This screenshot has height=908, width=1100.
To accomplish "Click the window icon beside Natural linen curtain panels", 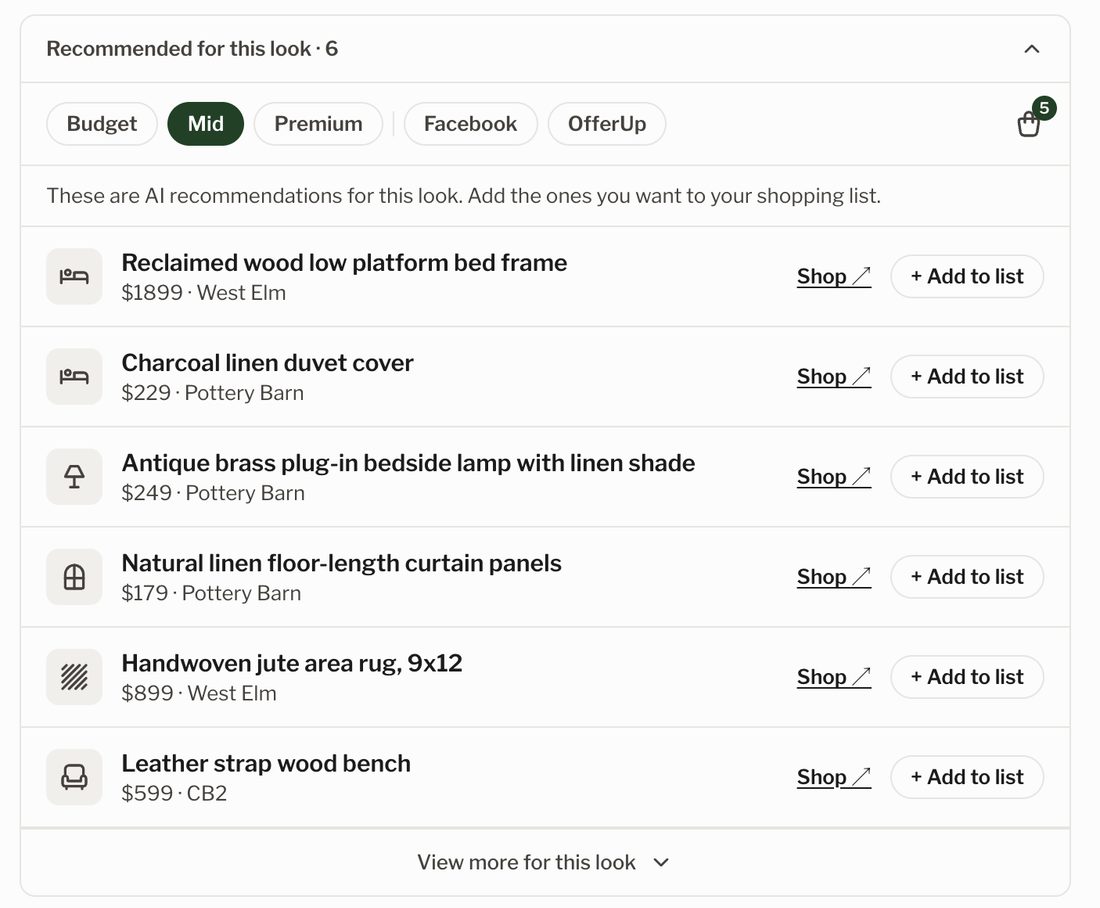I will pos(74,577).
